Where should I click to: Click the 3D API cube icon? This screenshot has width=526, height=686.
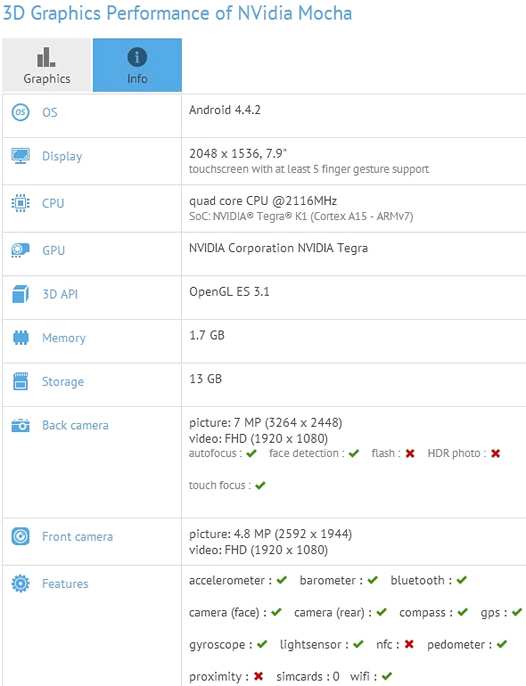click(21, 294)
